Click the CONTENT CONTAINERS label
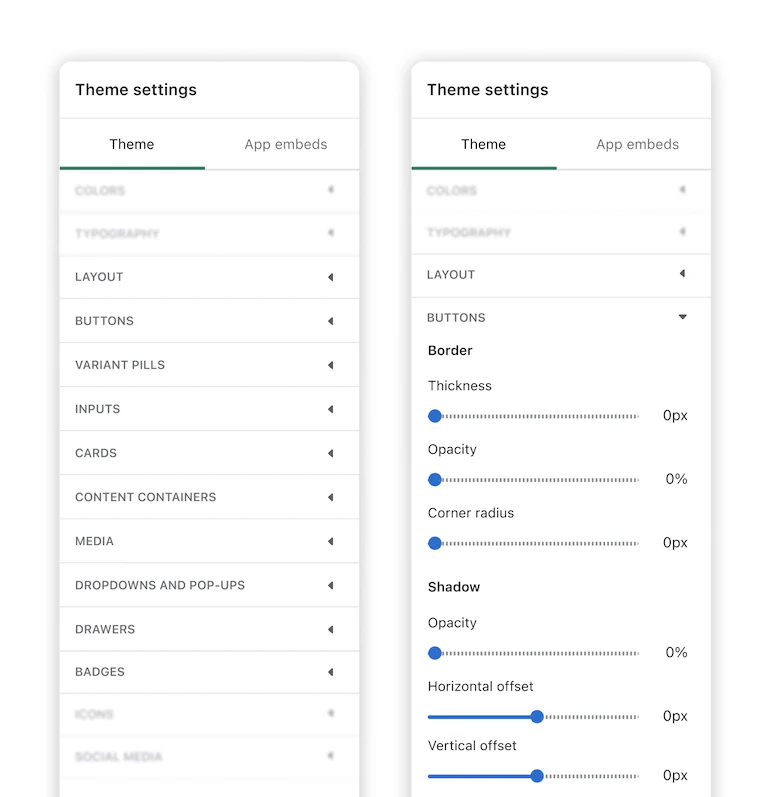This screenshot has width=770, height=797. [145, 497]
